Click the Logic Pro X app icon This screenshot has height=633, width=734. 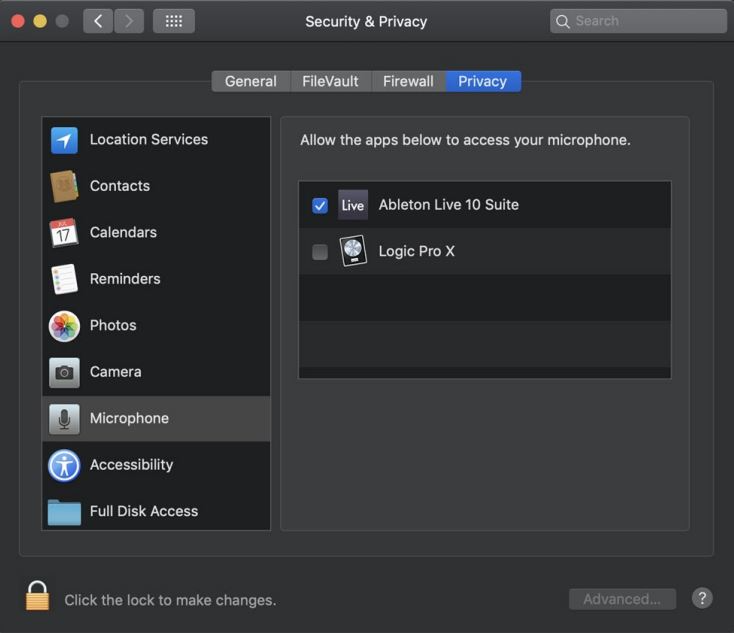pos(353,251)
